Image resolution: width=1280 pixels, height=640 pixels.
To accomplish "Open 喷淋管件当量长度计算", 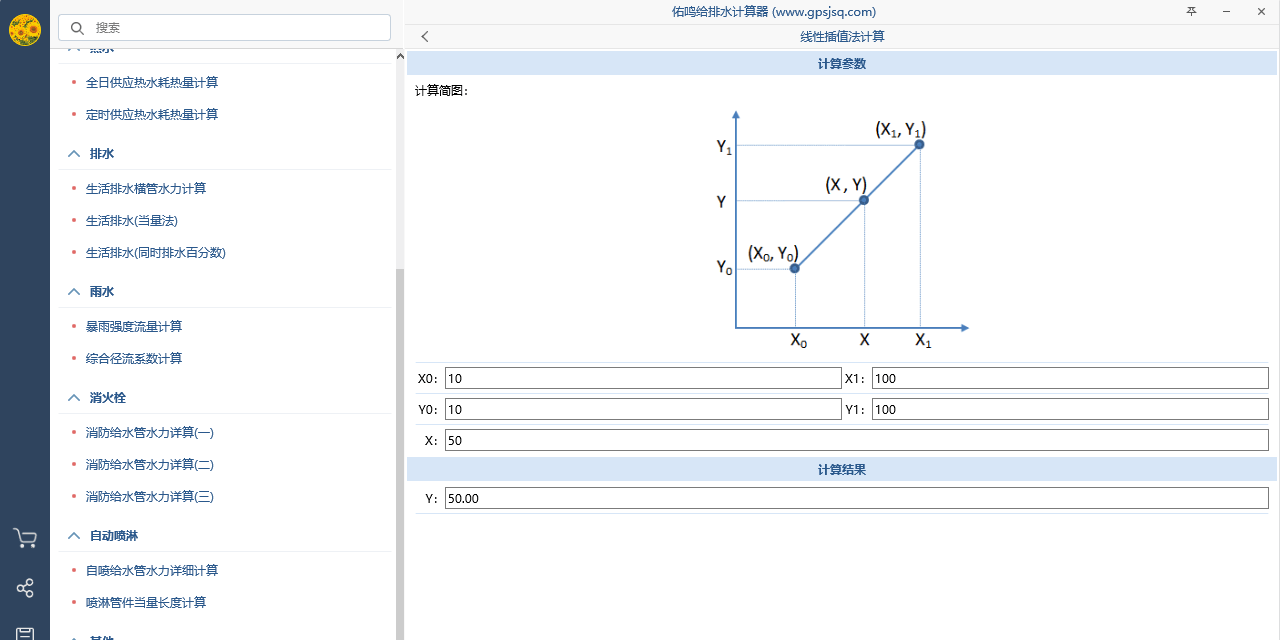I will pyautogui.click(x=146, y=603).
